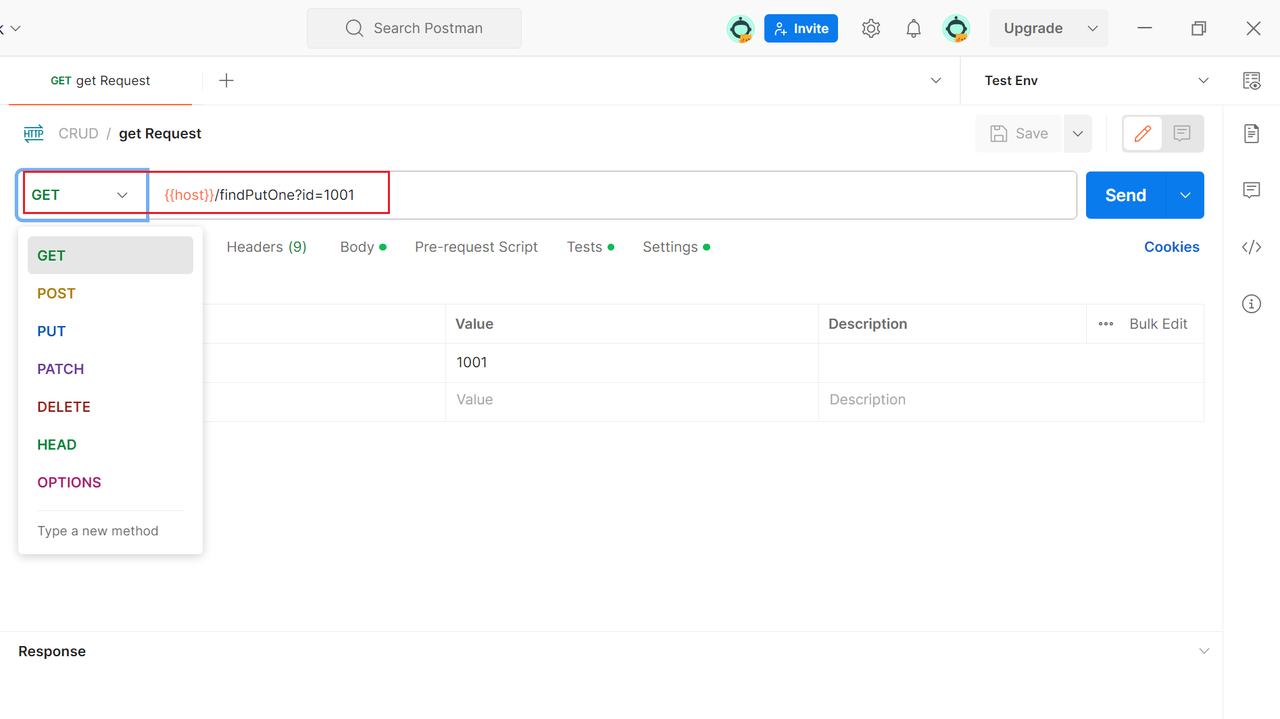The height and width of the screenshot is (719, 1280).
Task: Open request Settings tab
Action: tap(676, 247)
